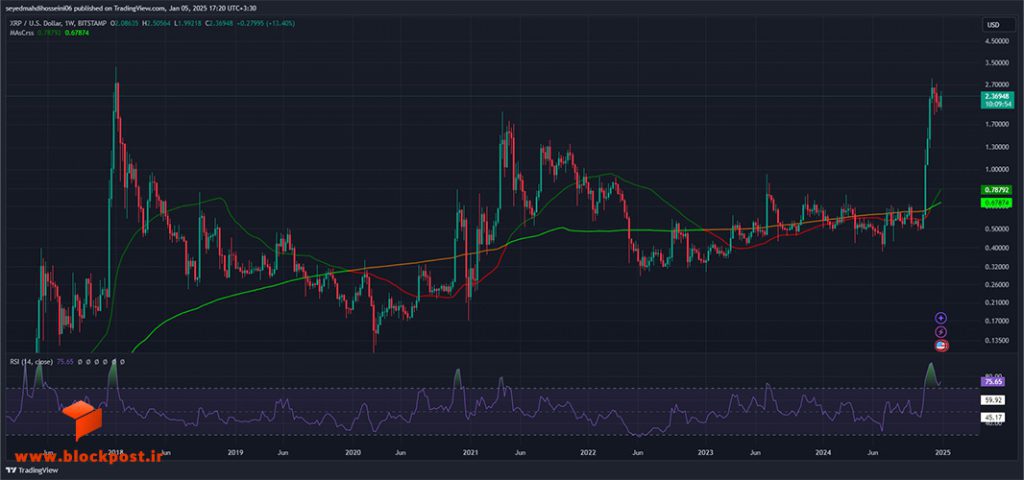
Task: Click the 2019 label on time axis
Action: (235, 452)
